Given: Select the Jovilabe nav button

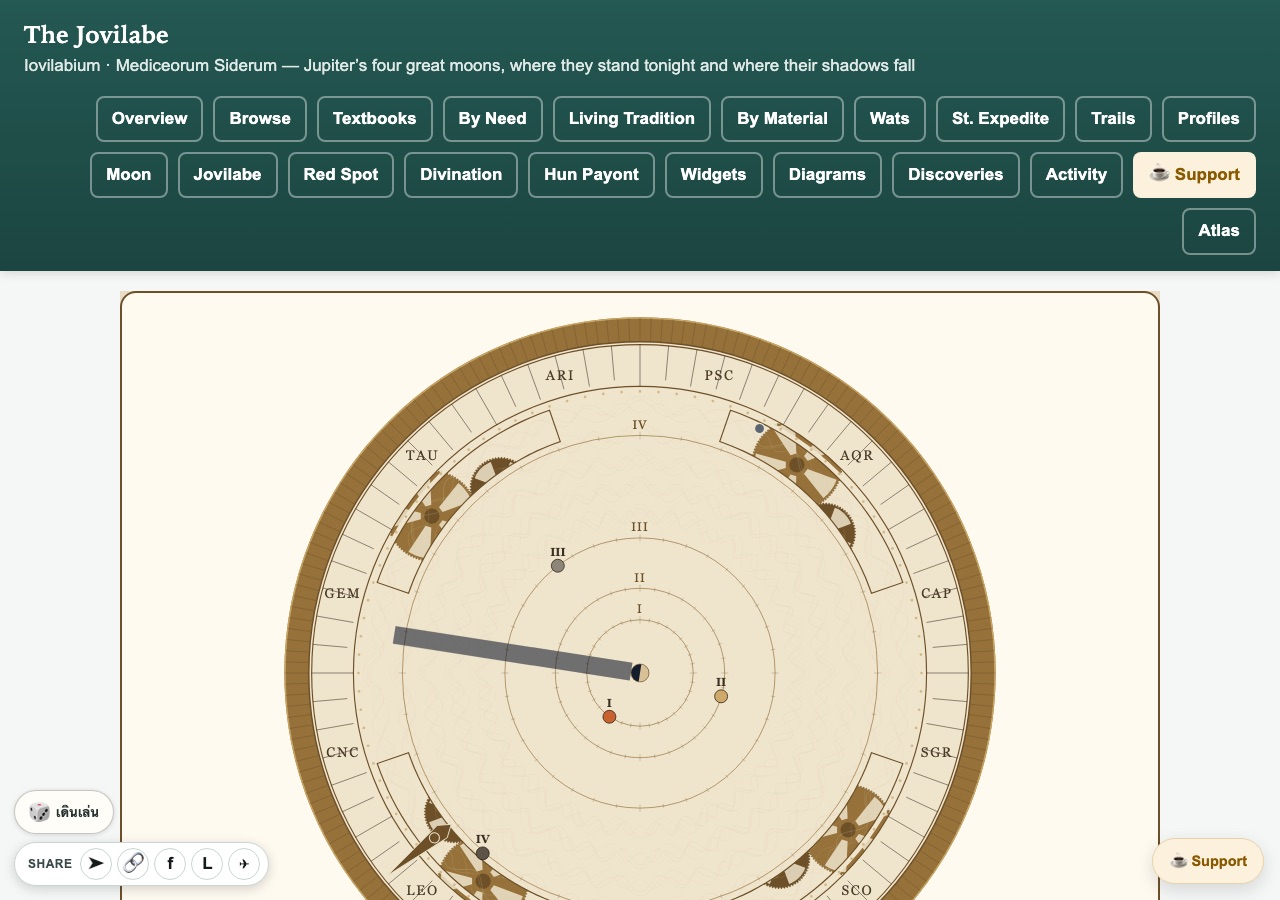Looking at the screenshot, I should pyautogui.click(x=228, y=175).
